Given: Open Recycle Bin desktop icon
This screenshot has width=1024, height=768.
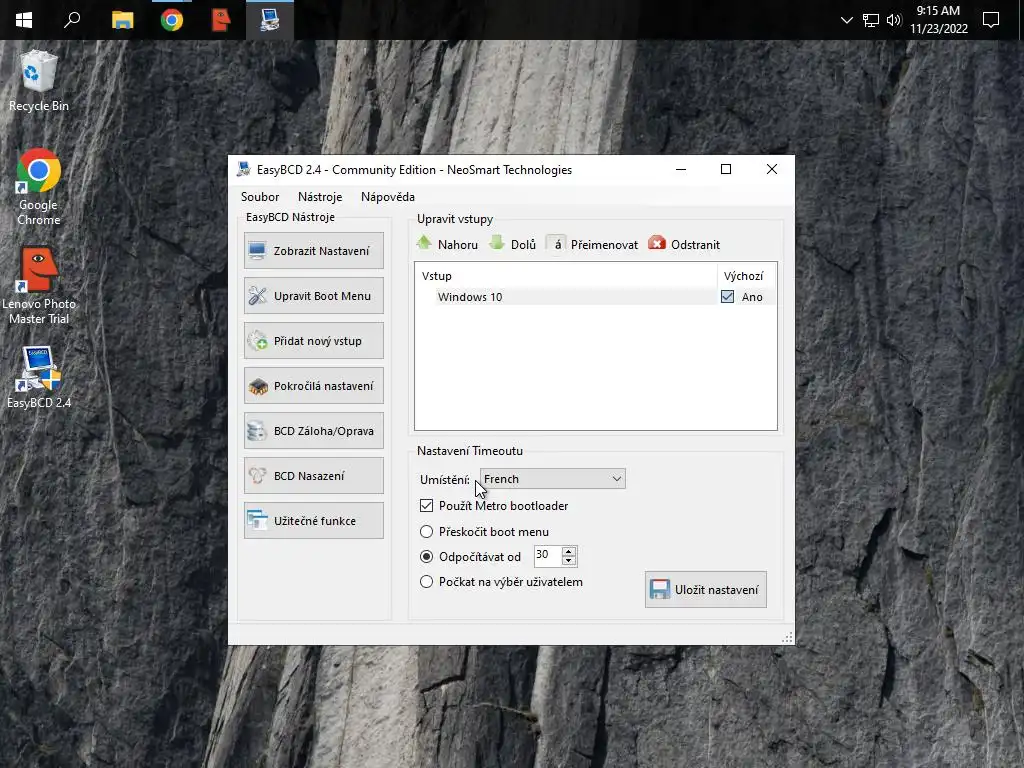Looking at the screenshot, I should tap(39, 82).
